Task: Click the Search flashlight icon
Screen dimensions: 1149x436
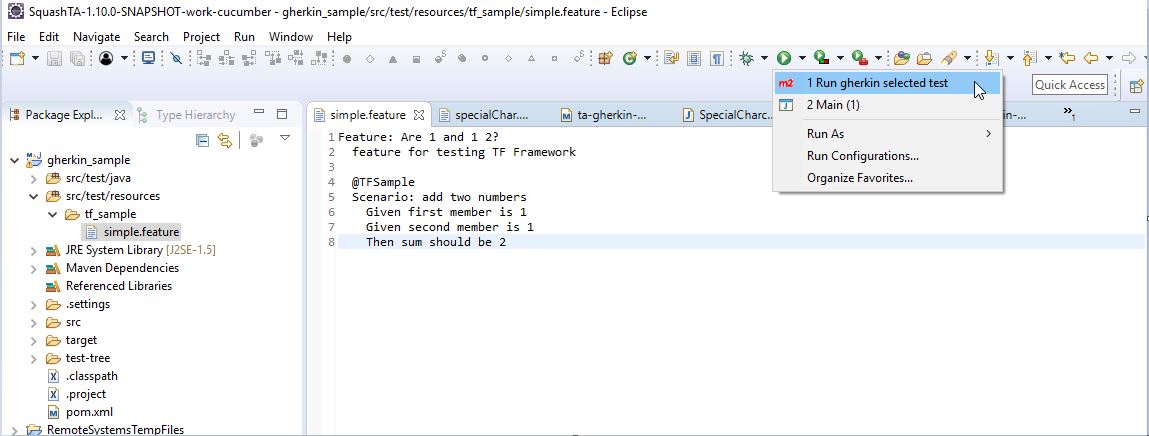Action: 949,58
